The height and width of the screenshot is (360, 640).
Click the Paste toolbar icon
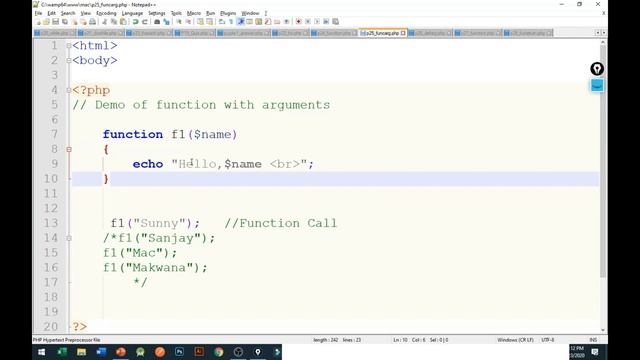click(x=124, y=22)
